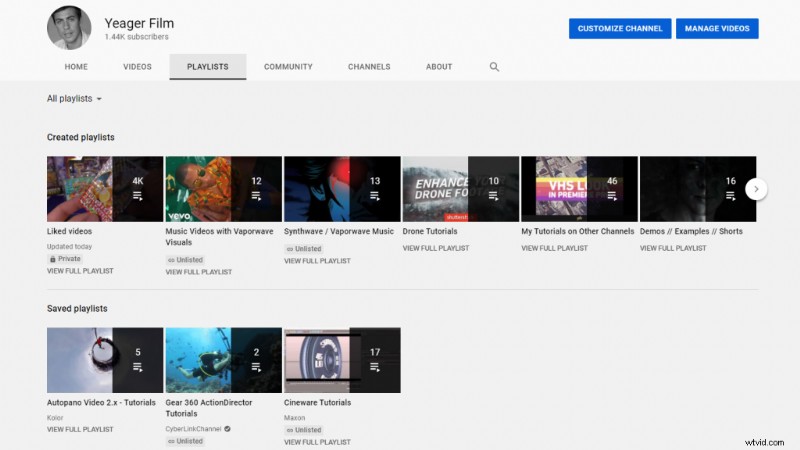Click the My Tutorials on Other Channels title
The height and width of the screenshot is (450, 800).
(578, 231)
